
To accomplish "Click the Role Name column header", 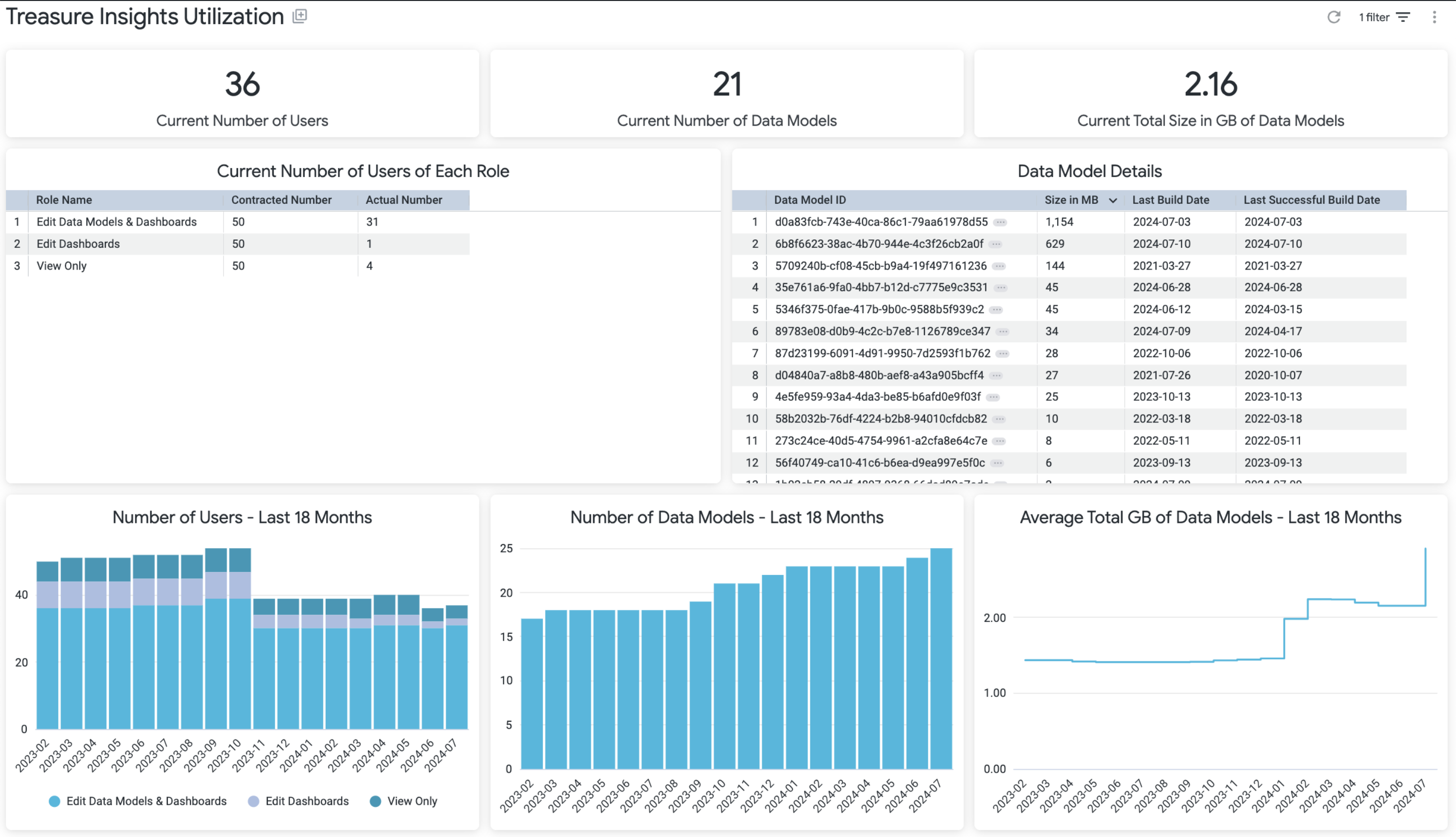I will [64, 200].
